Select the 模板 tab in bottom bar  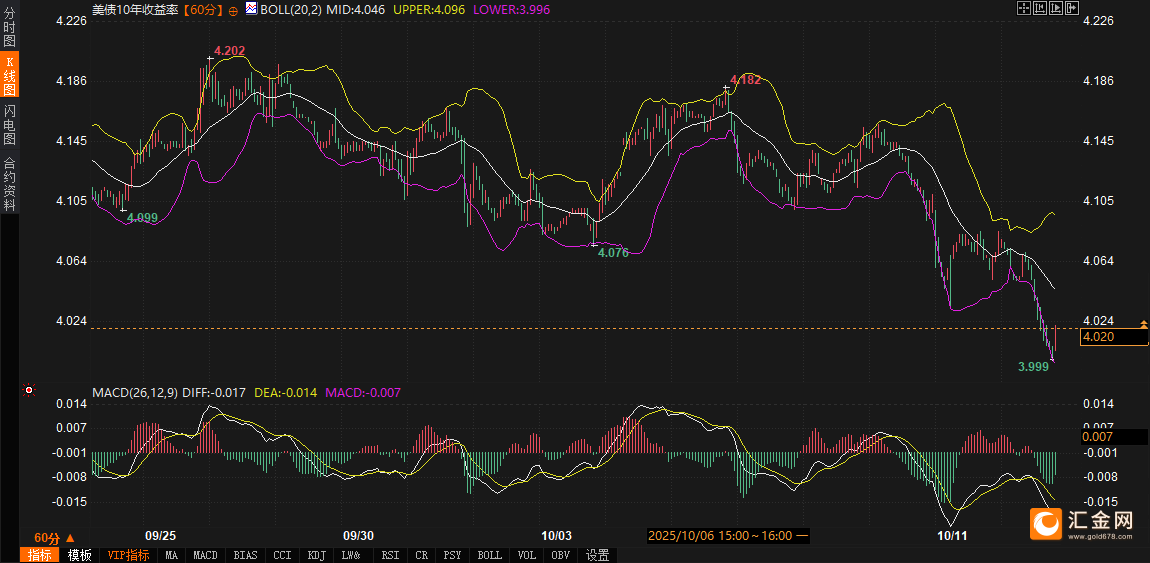point(80,555)
